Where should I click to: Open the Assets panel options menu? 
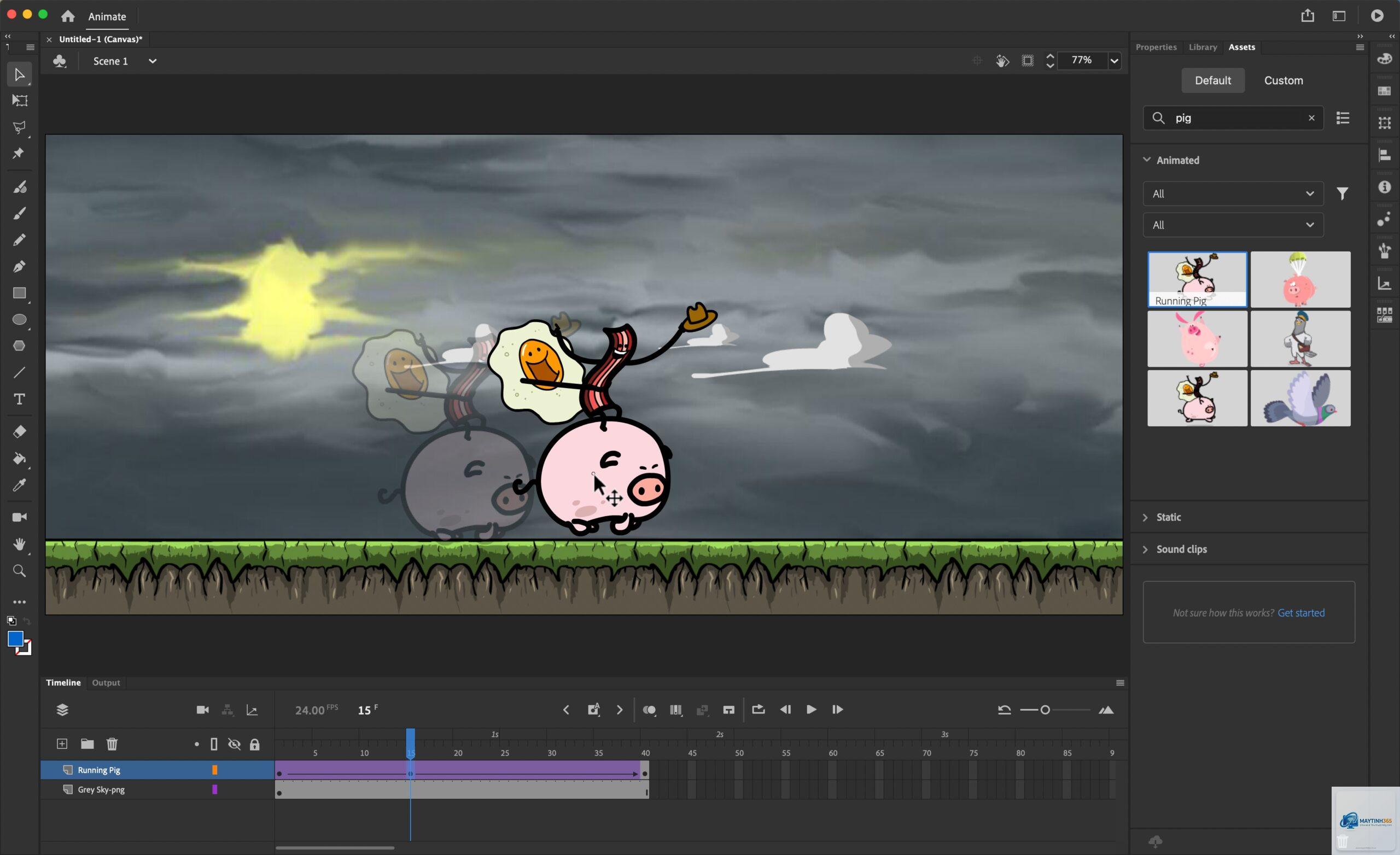[1360, 47]
